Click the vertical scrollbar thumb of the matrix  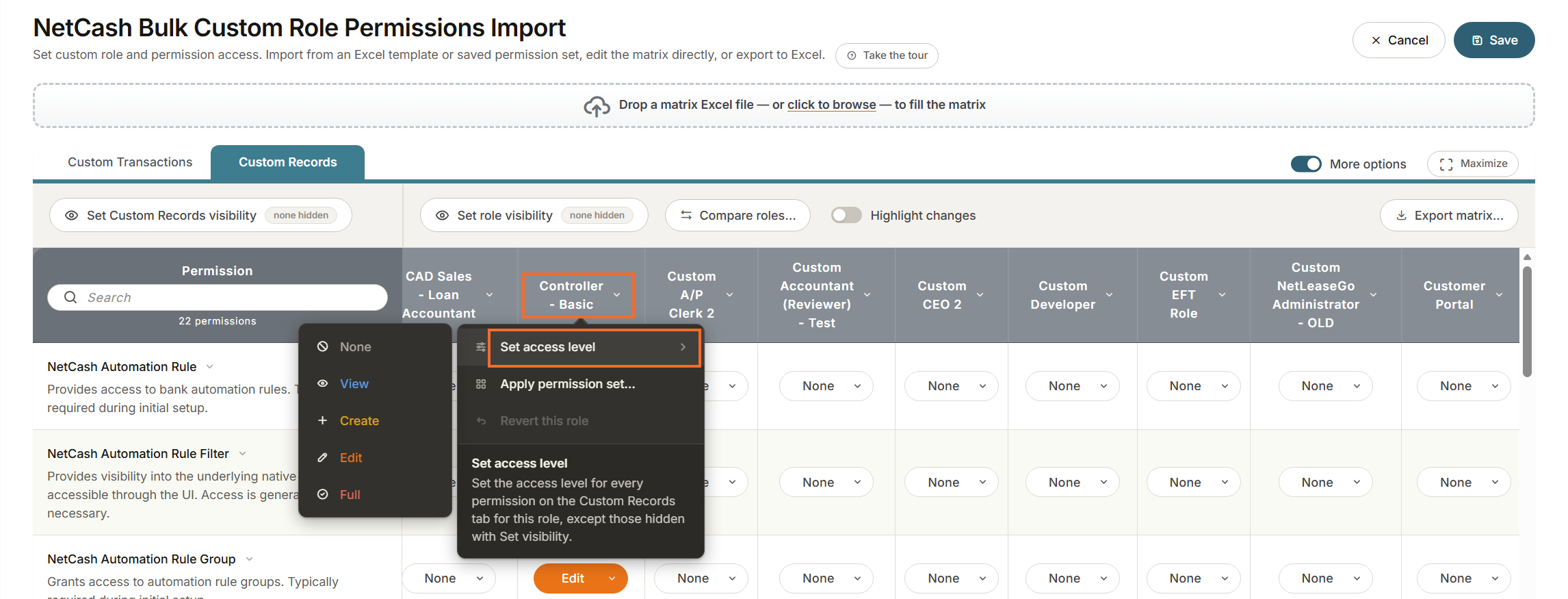click(x=1527, y=322)
